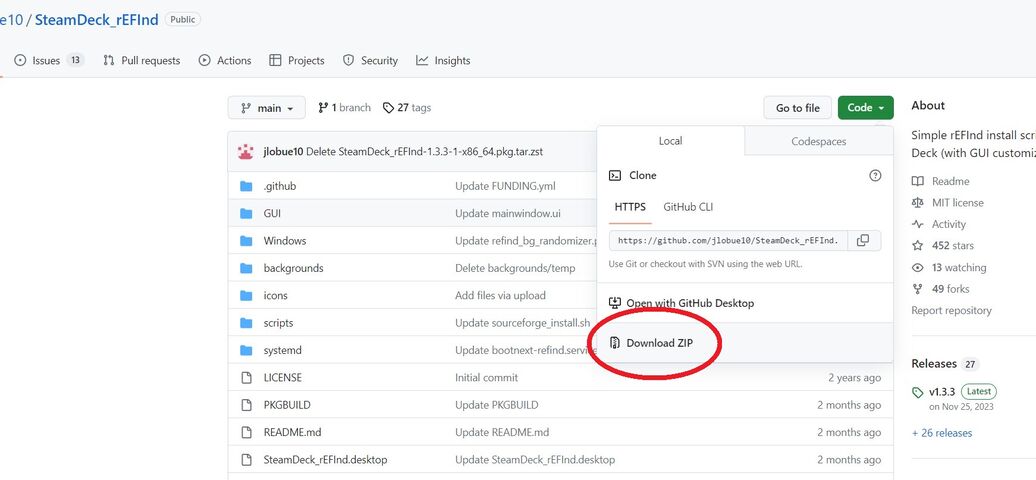Image resolution: width=1036 pixels, height=480 pixels.
Task: Open the systemd folder
Action: pyautogui.click(x=282, y=350)
